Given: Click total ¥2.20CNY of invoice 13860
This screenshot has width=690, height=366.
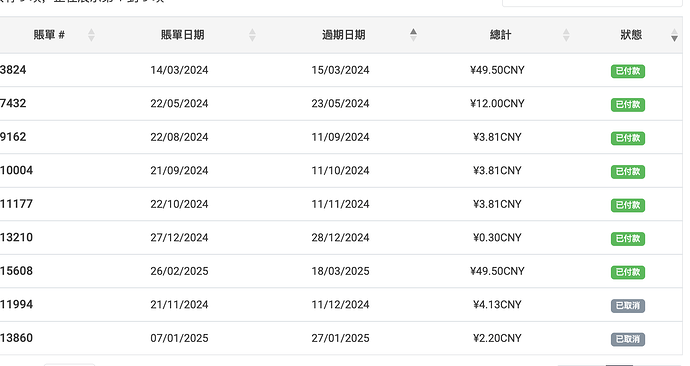Looking at the screenshot, I should click(x=497, y=338).
